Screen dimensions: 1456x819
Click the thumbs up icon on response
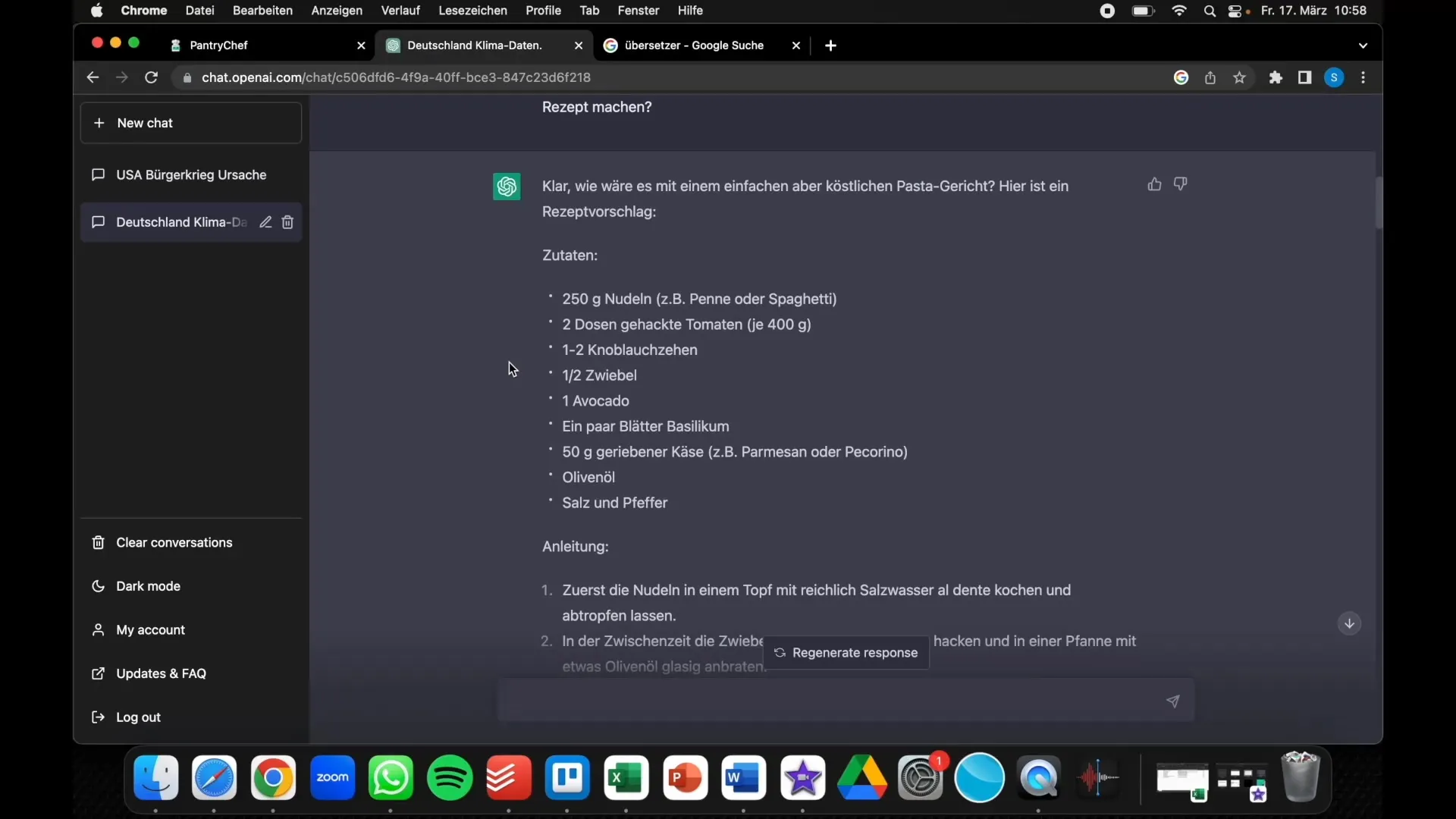(1154, 183)
